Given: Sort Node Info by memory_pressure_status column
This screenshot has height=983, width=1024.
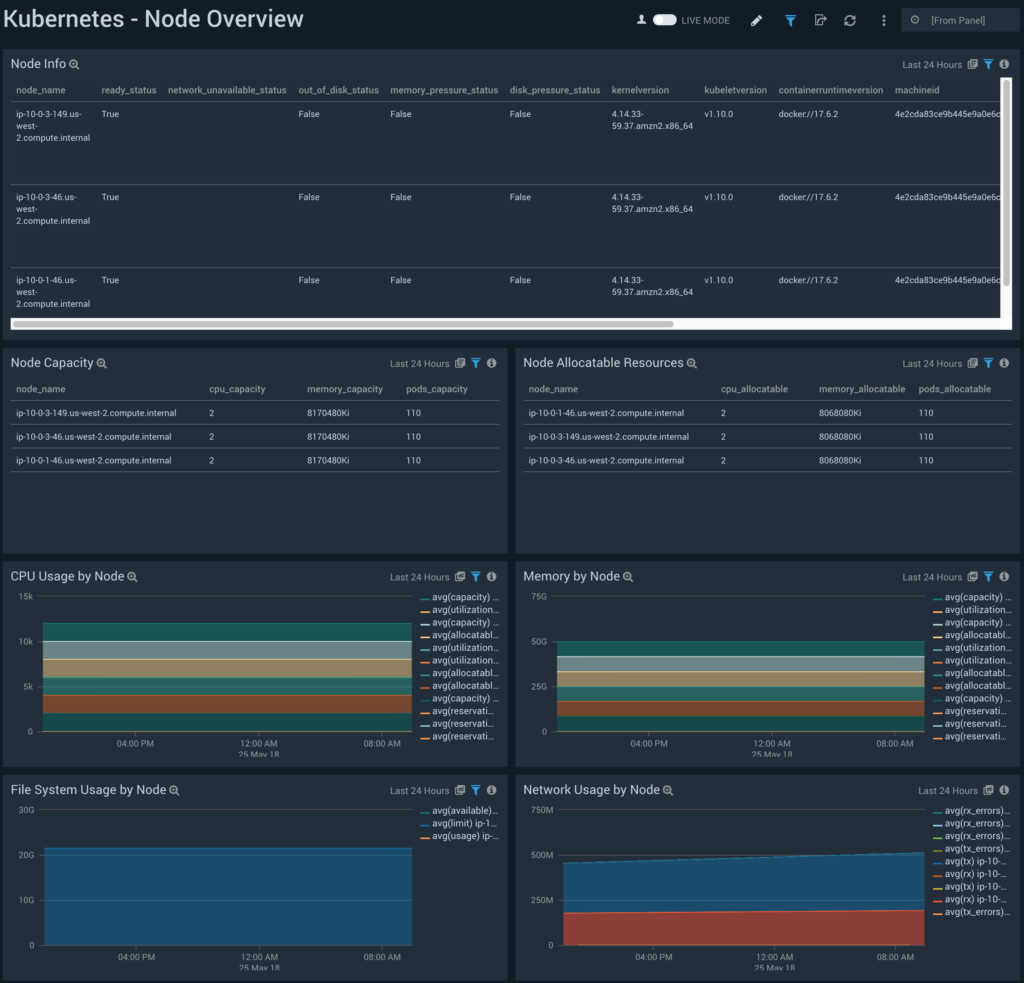Looking at the screenshot, I should click(444, 90).
